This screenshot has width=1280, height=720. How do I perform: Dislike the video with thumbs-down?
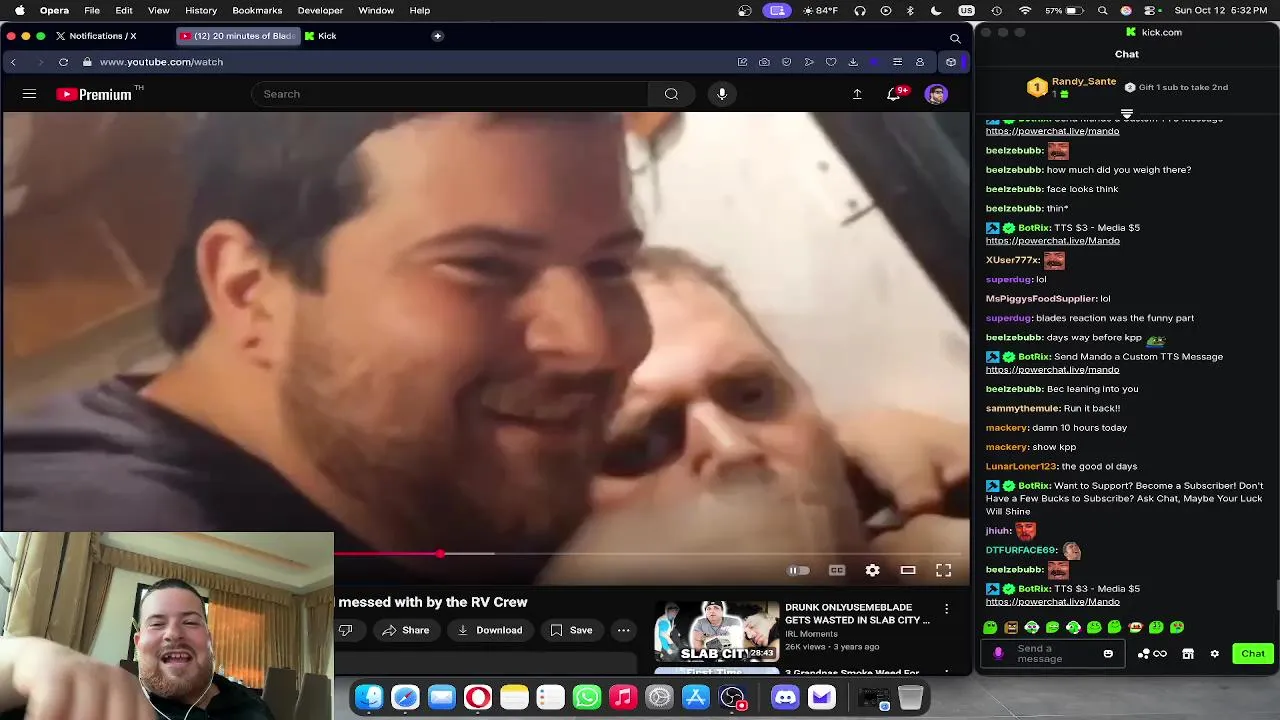(346, 630)
